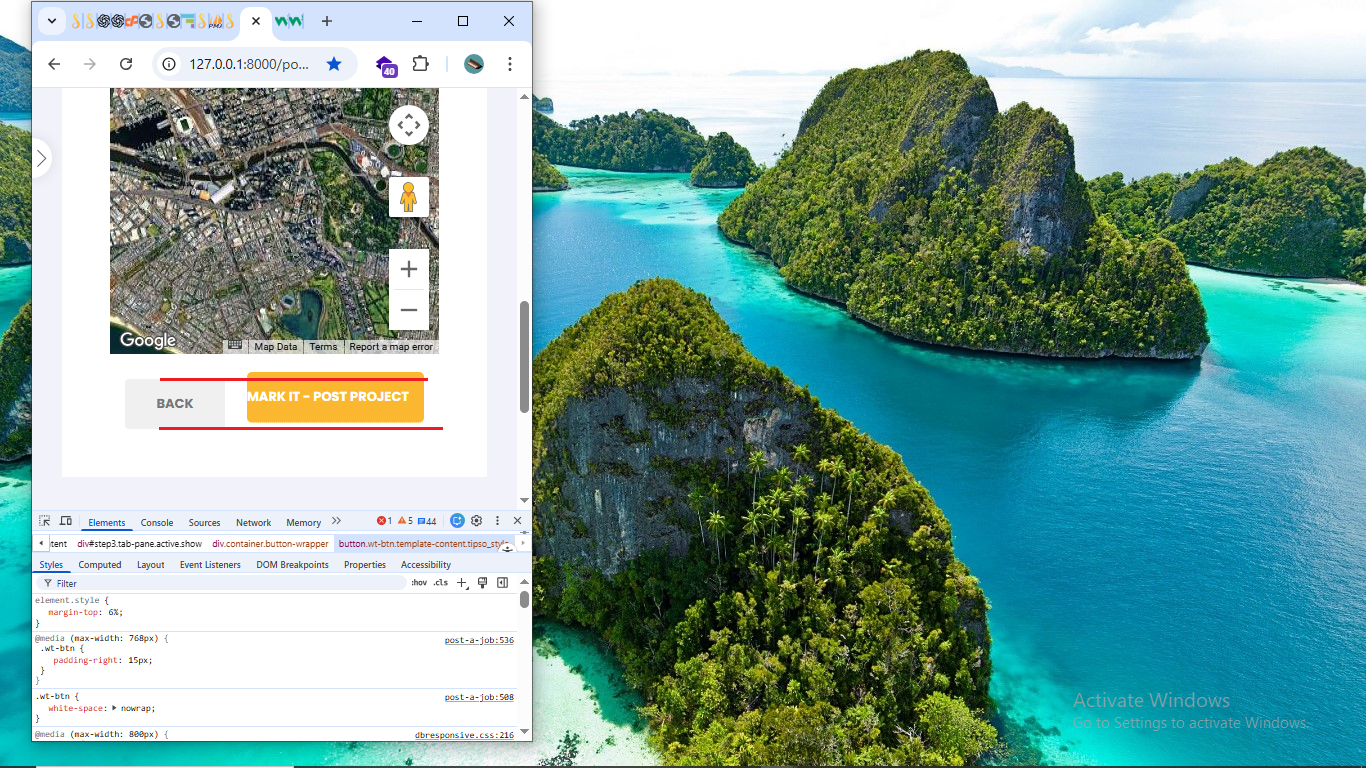The height and width of the screenshot is (768, 1366).
Task: Expand more DevTools tabs chevron
Action: tap(336, 521)
